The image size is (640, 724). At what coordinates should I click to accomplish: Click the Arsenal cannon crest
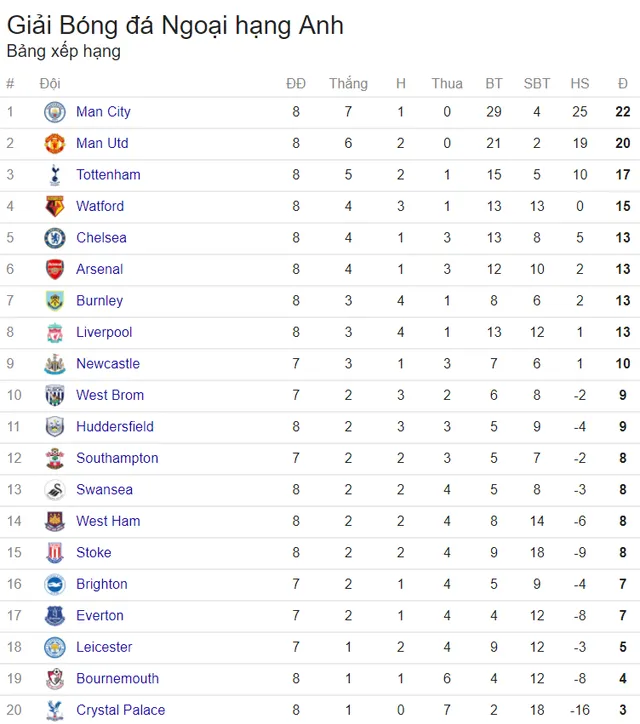coord(55,270)
